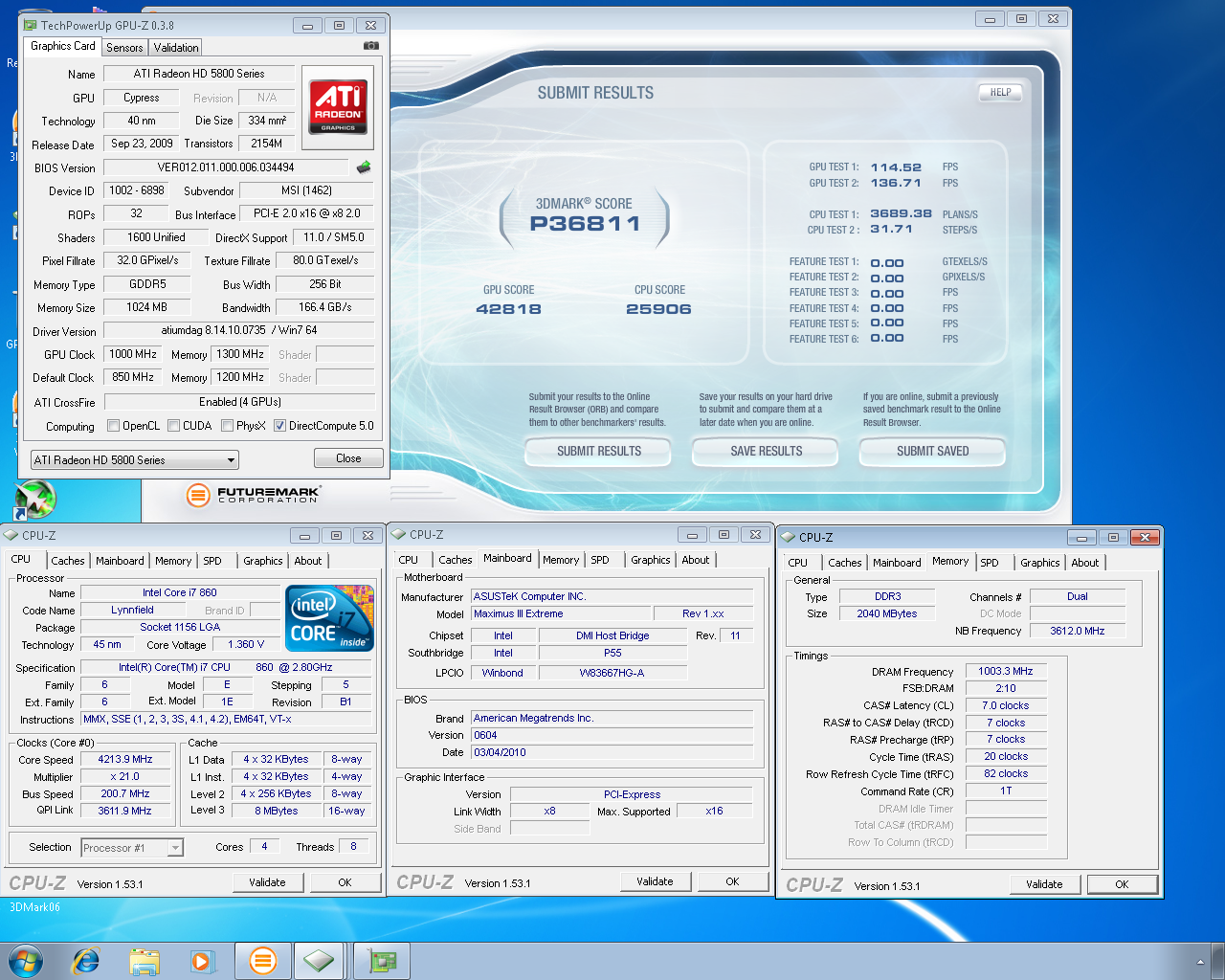Toggle the CUDA checkbox in GPU-Z
The image size is (1225, 980).
coord(173,426)
